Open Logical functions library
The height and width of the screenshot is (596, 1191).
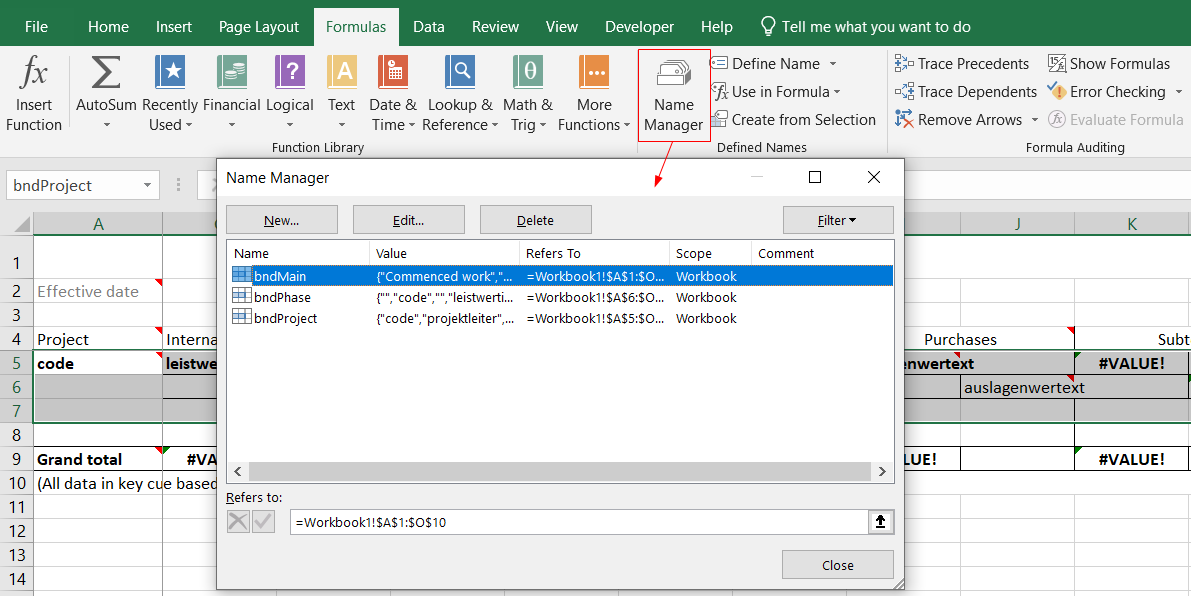click(x=290, y=74)
